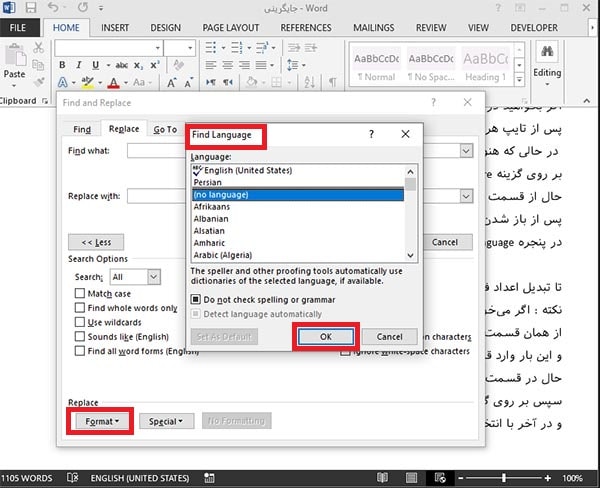The height and width of the screenshot is (488, 600).
Task: Click the Cut scissors icon
Action: [x=38, y=47]
